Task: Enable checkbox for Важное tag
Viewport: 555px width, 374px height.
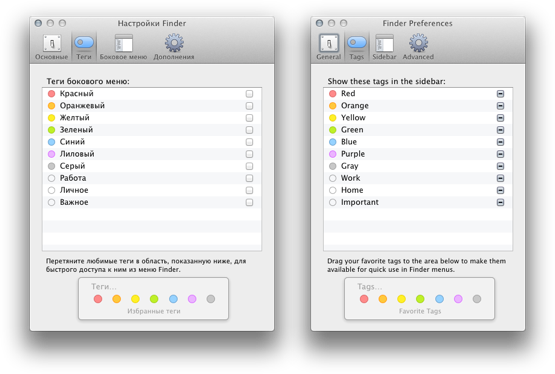Action: coord(249,202)
